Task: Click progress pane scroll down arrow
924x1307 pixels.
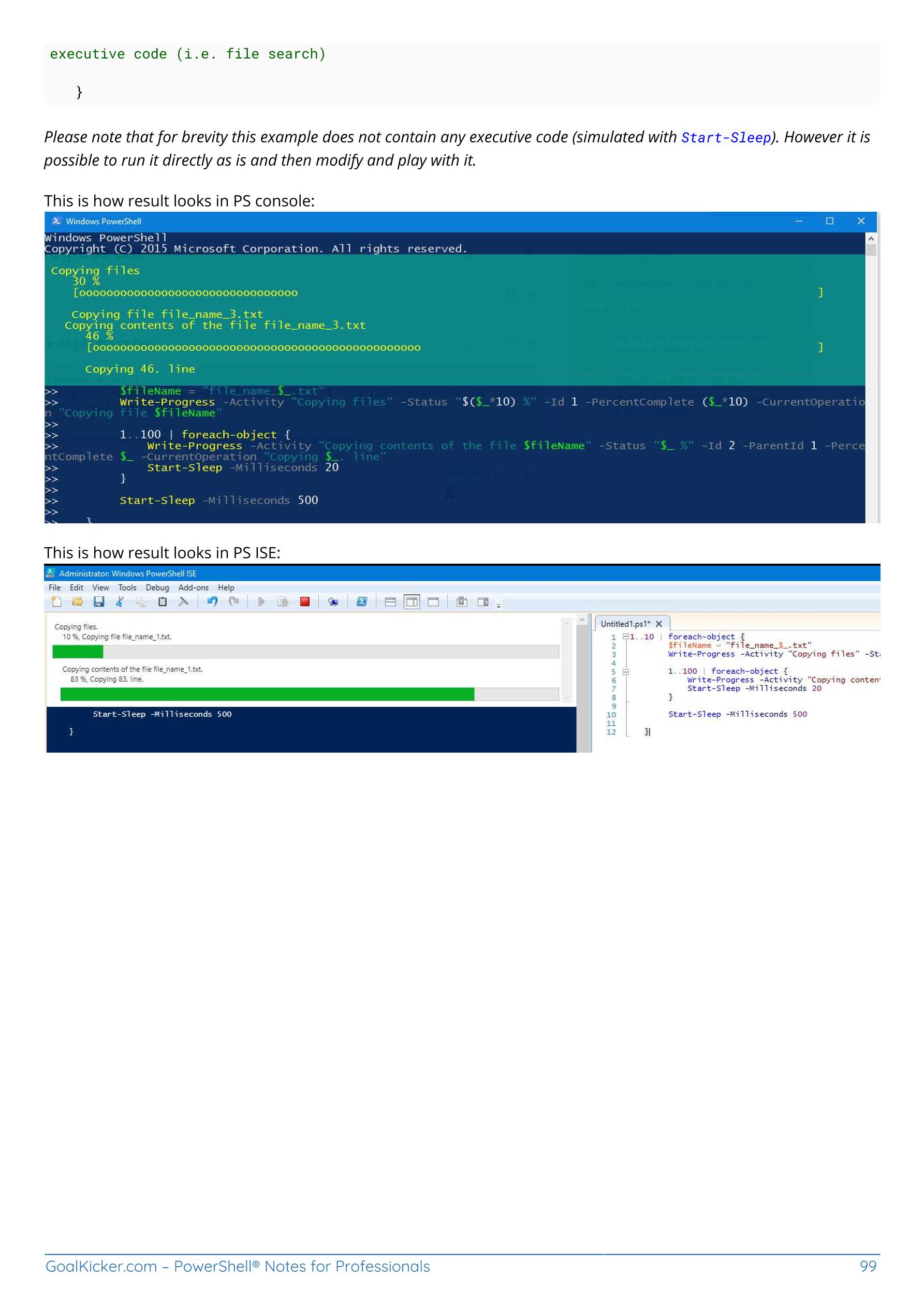Action: (566, 698)
